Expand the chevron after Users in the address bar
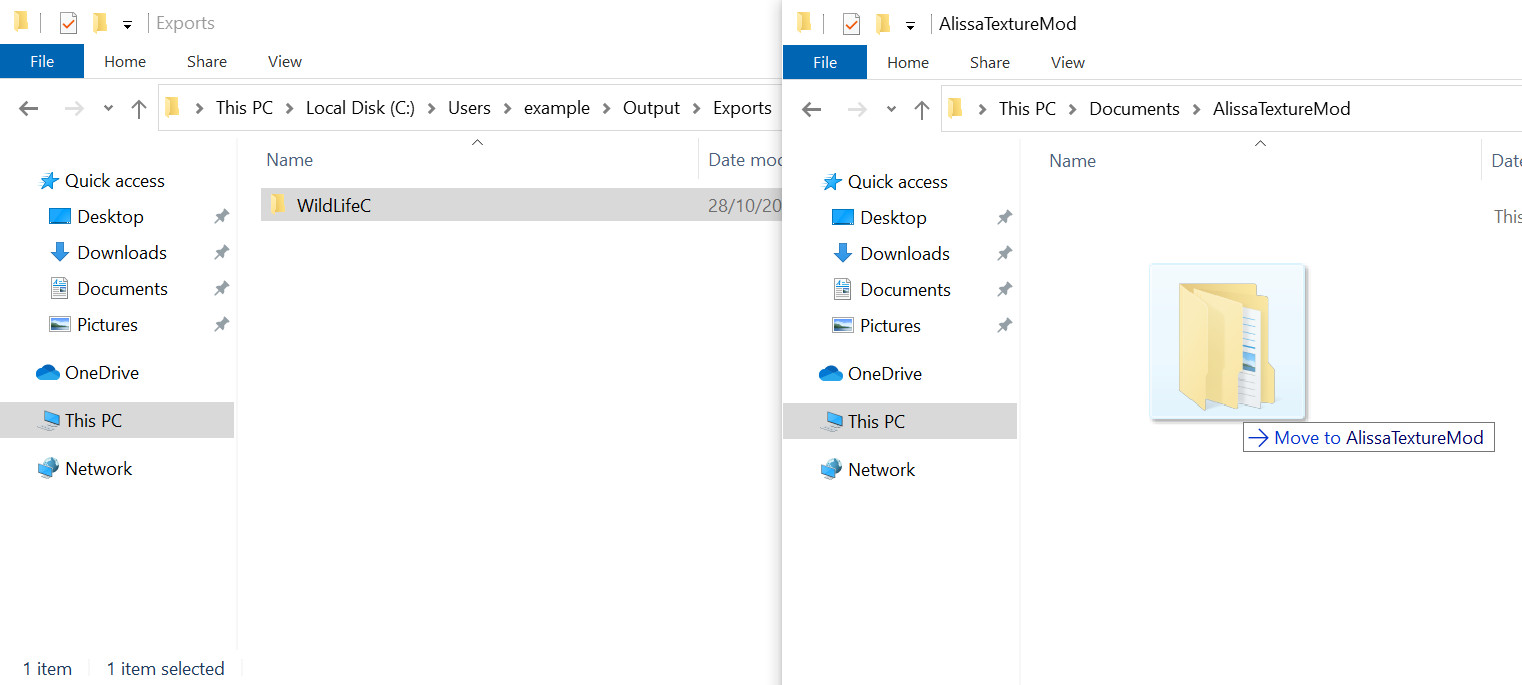 click(x=507, y=109)
